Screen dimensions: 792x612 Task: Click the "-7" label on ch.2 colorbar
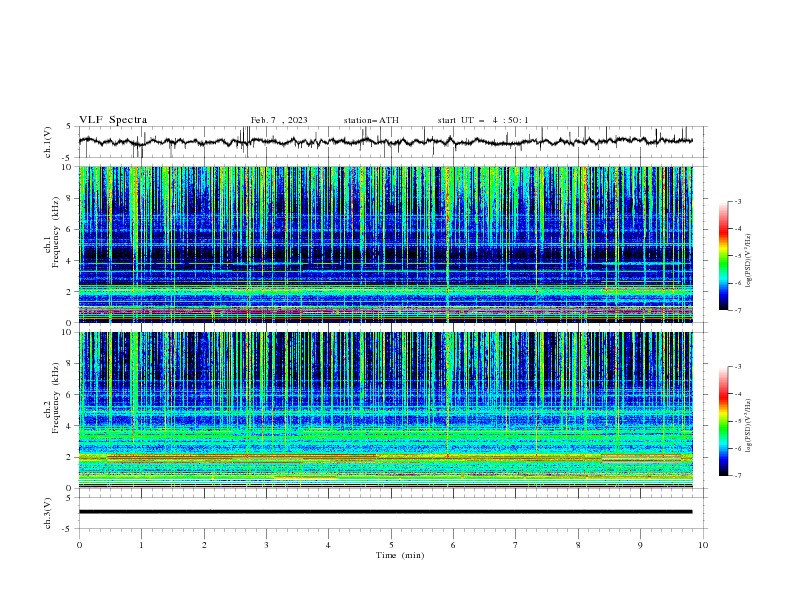point(738,475)
